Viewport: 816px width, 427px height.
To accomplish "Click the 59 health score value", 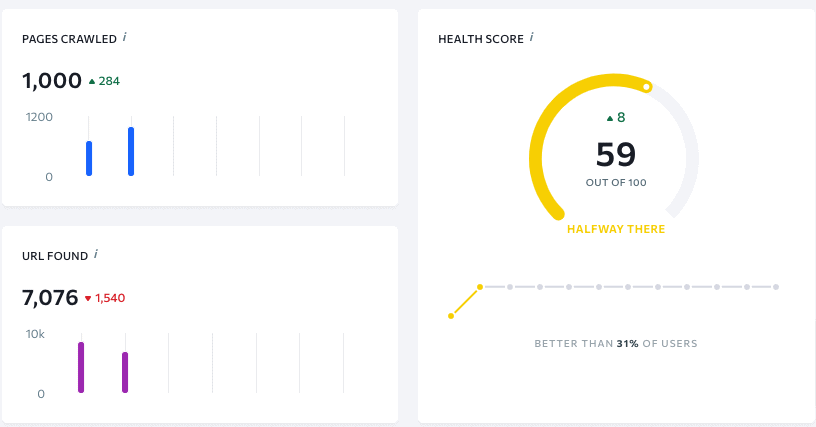I will pos(616,154).
